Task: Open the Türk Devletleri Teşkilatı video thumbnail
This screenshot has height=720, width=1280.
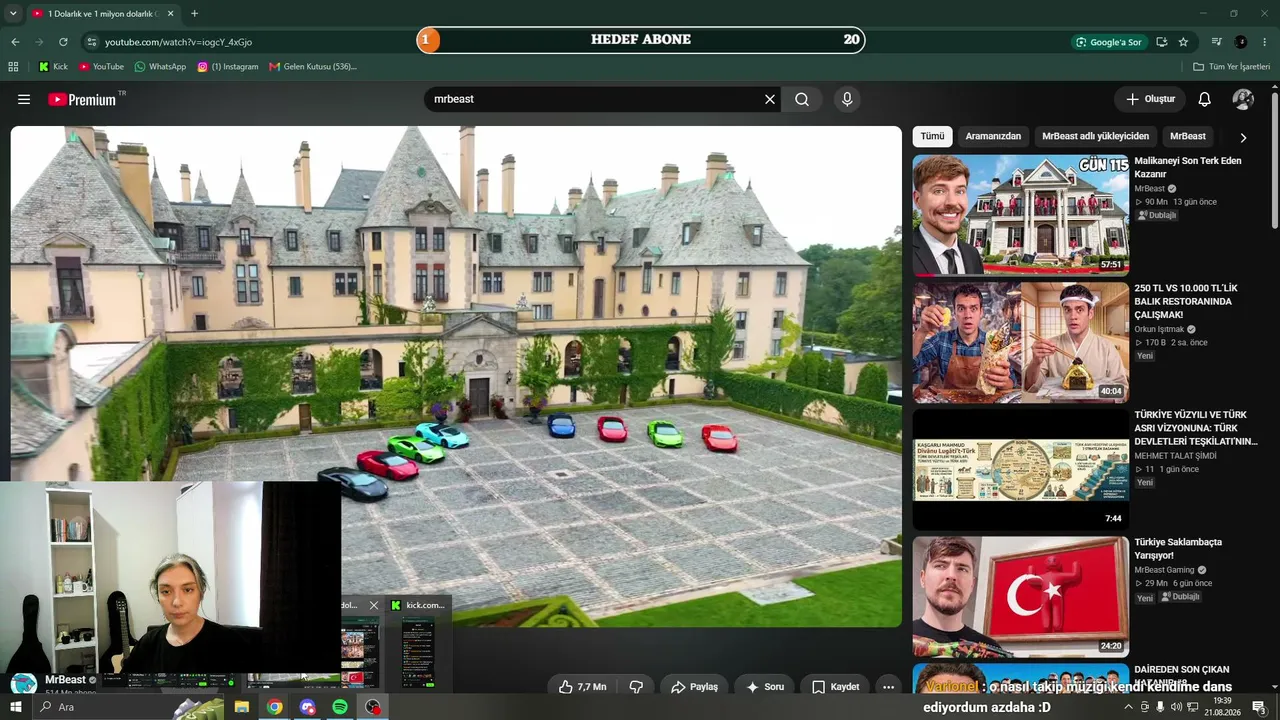Action: tap(1020, 469)
